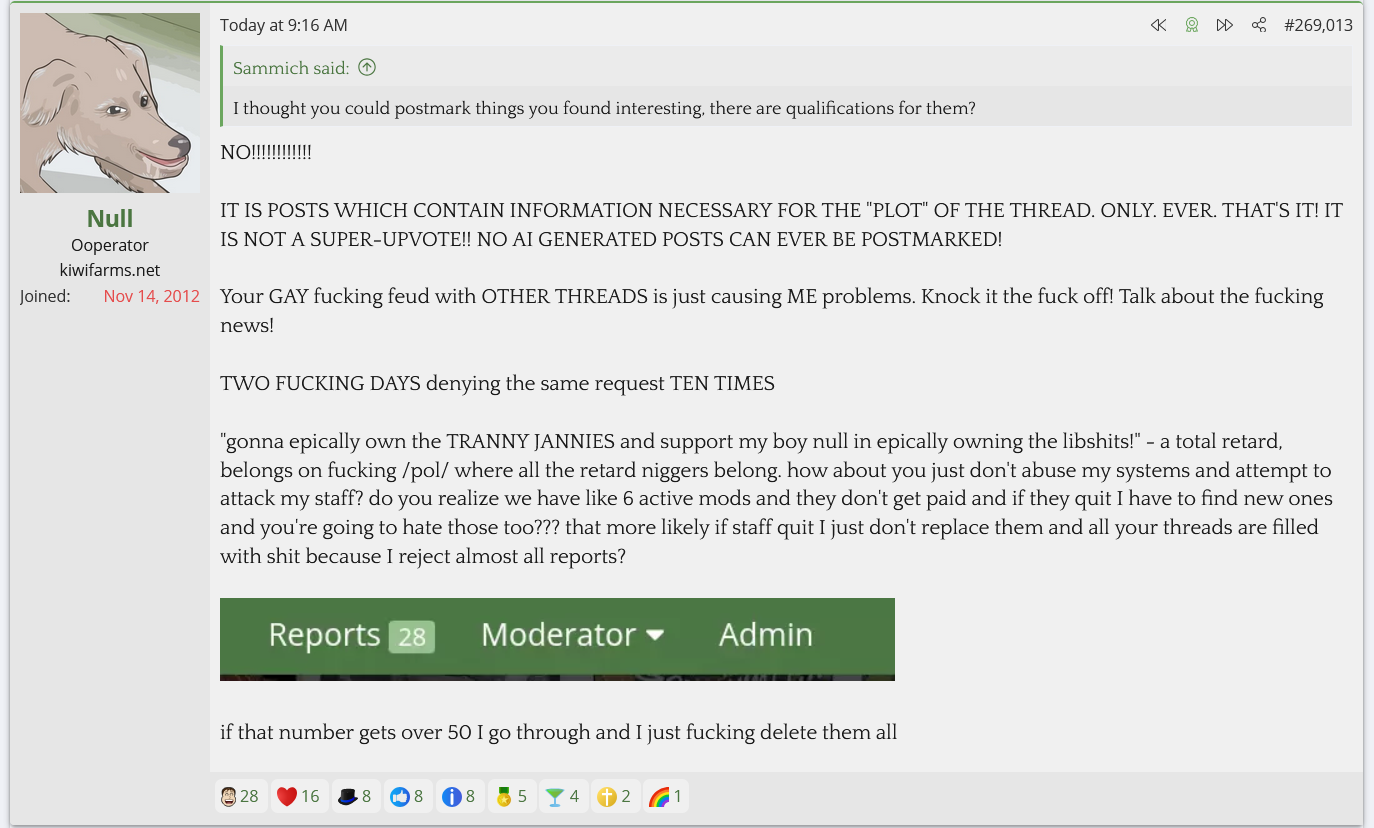
Task: Open the Today at 9:16 AM timestamp
Action: (x=284, y=25)
